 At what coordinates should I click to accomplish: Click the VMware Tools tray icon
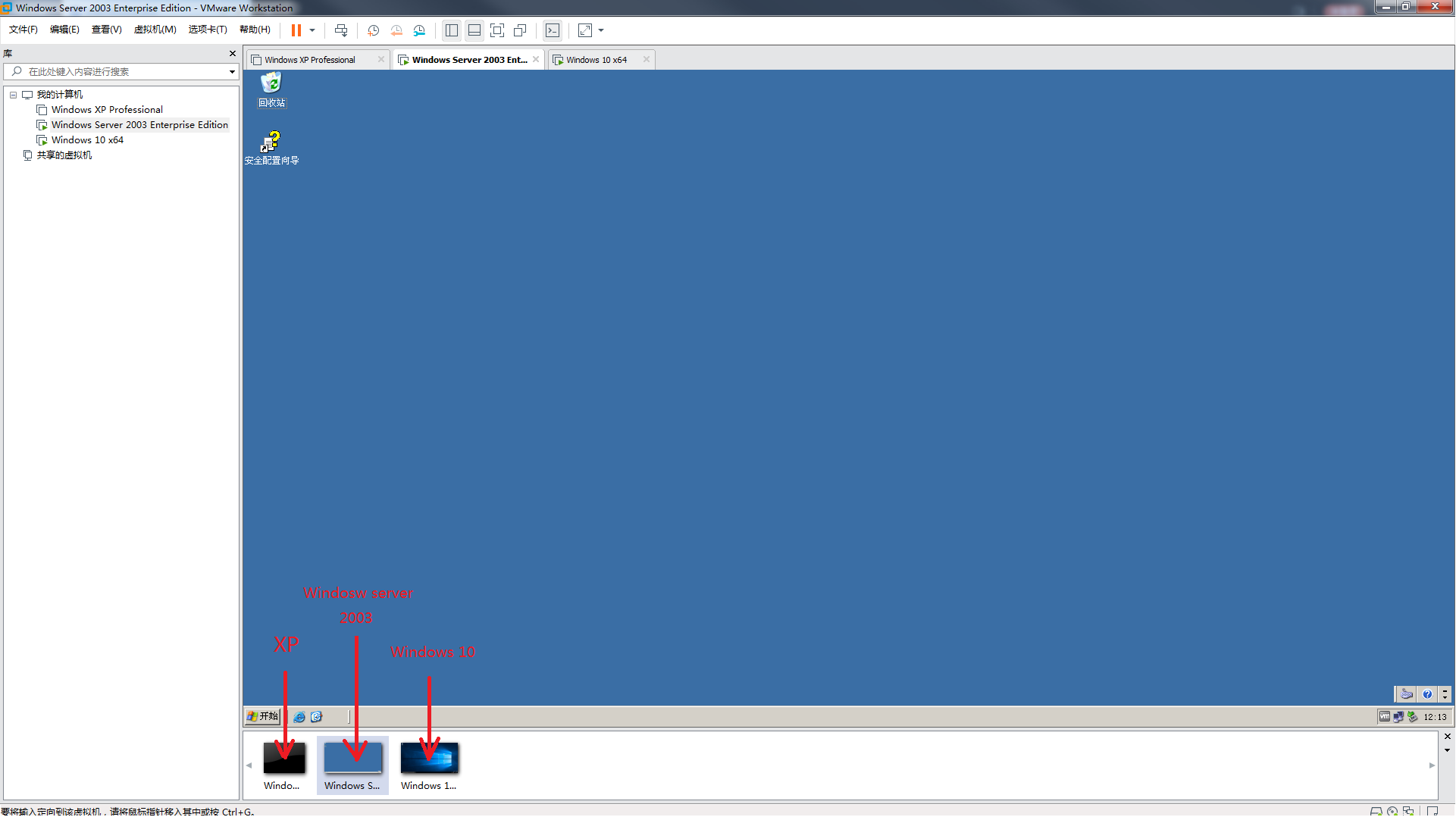(1385, 716)
